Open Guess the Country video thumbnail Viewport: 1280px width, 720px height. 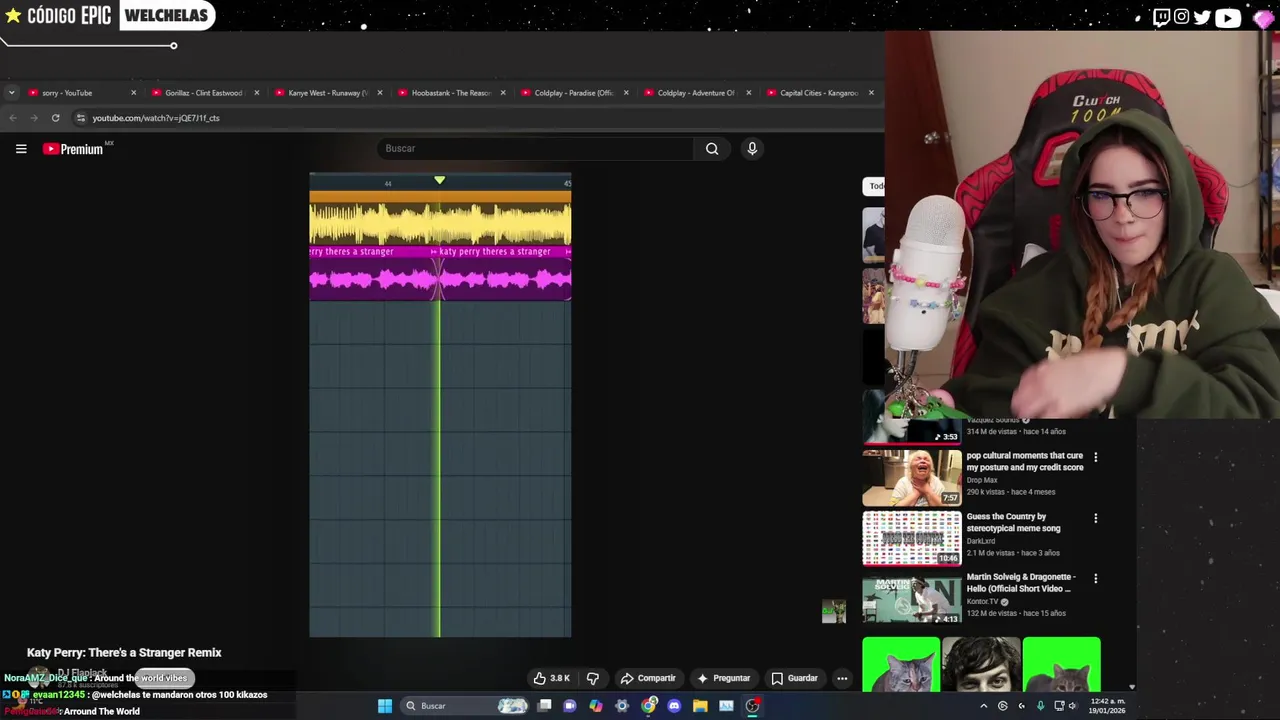click(x=911, y=538)
